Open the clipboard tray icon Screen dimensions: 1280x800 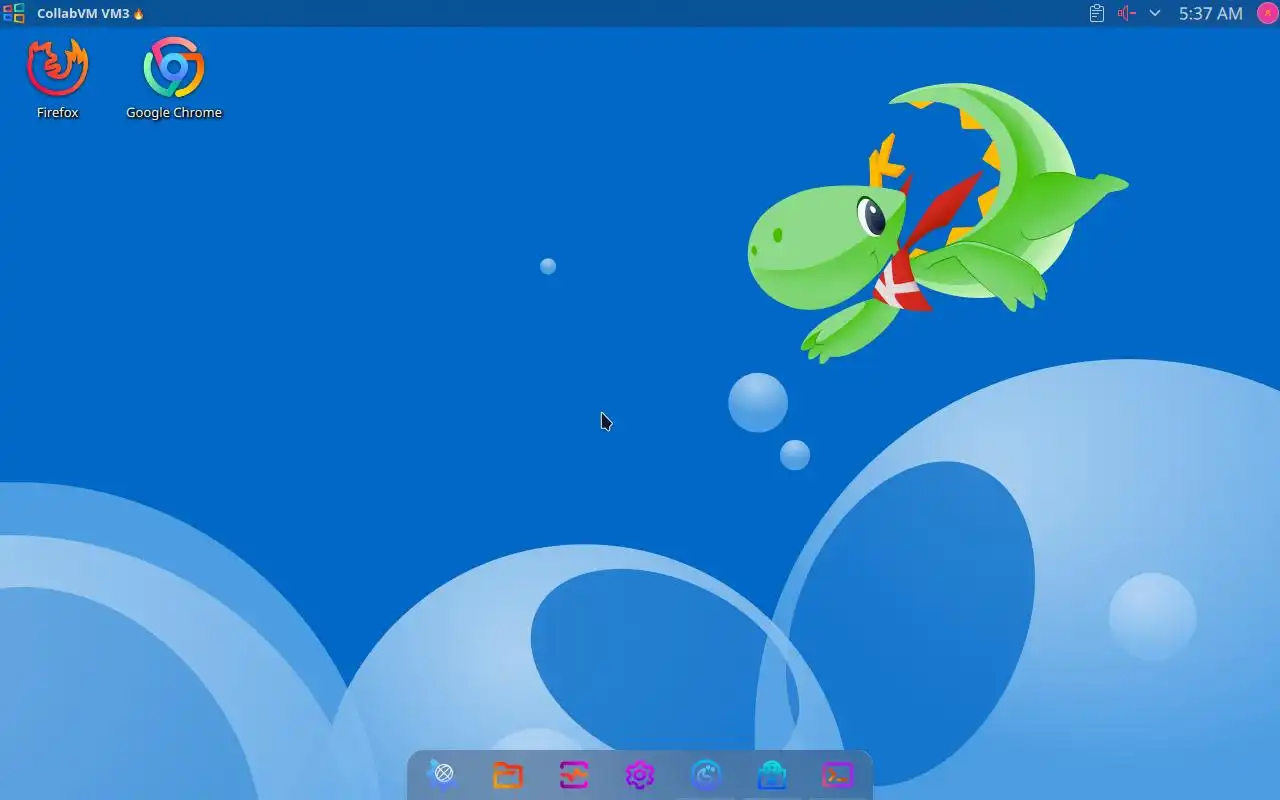tap(1097, 13)
